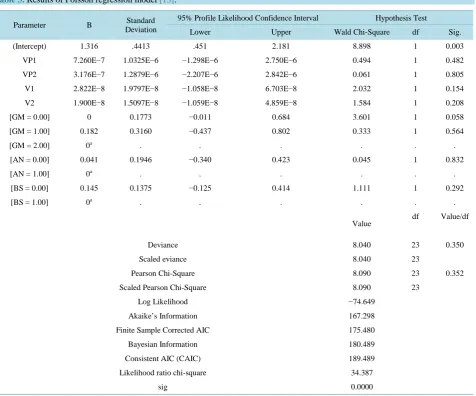
Task: Click the 'Lower' sub-header
Action: point(200,32)
